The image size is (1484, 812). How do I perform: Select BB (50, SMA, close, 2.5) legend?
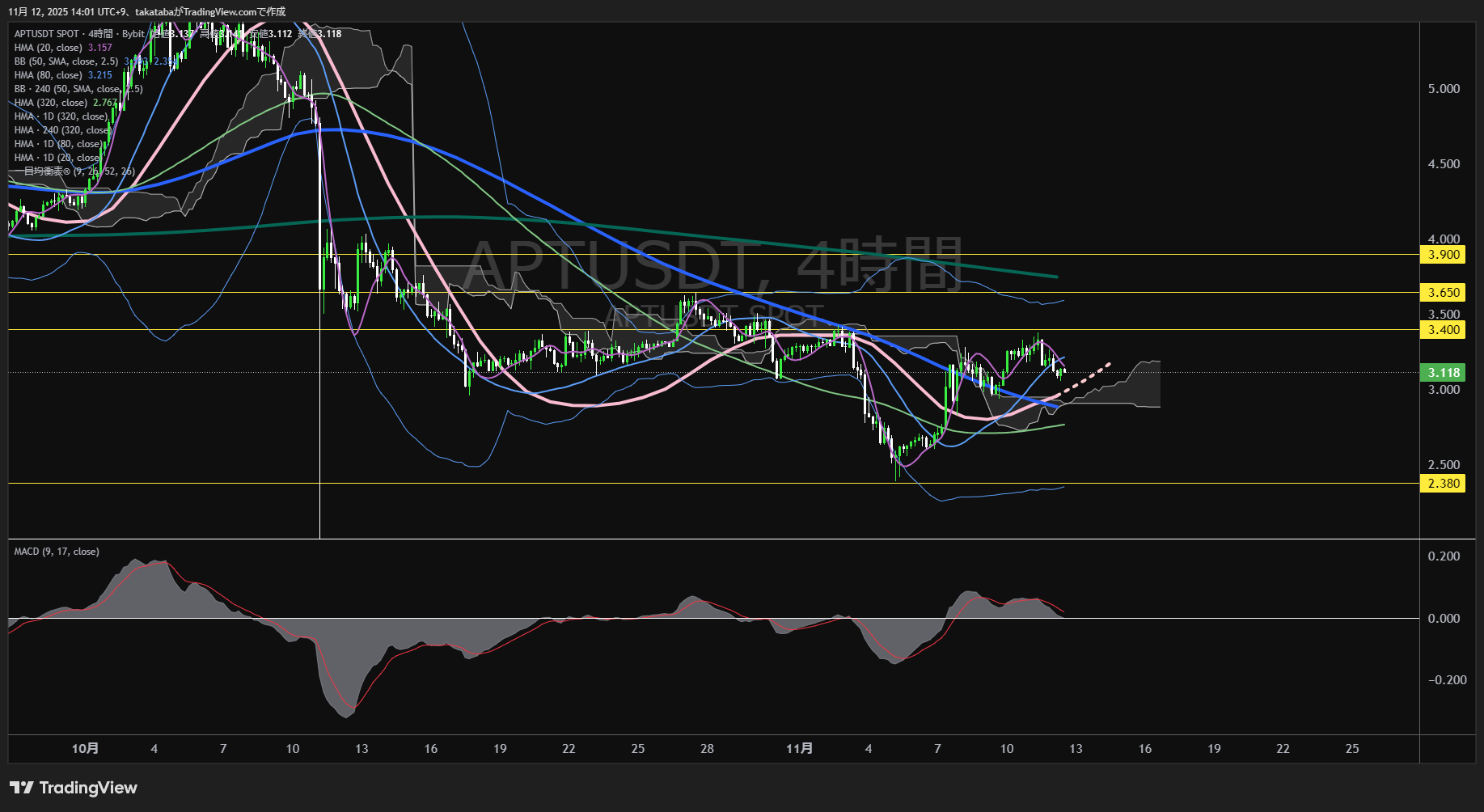point(66,61)
